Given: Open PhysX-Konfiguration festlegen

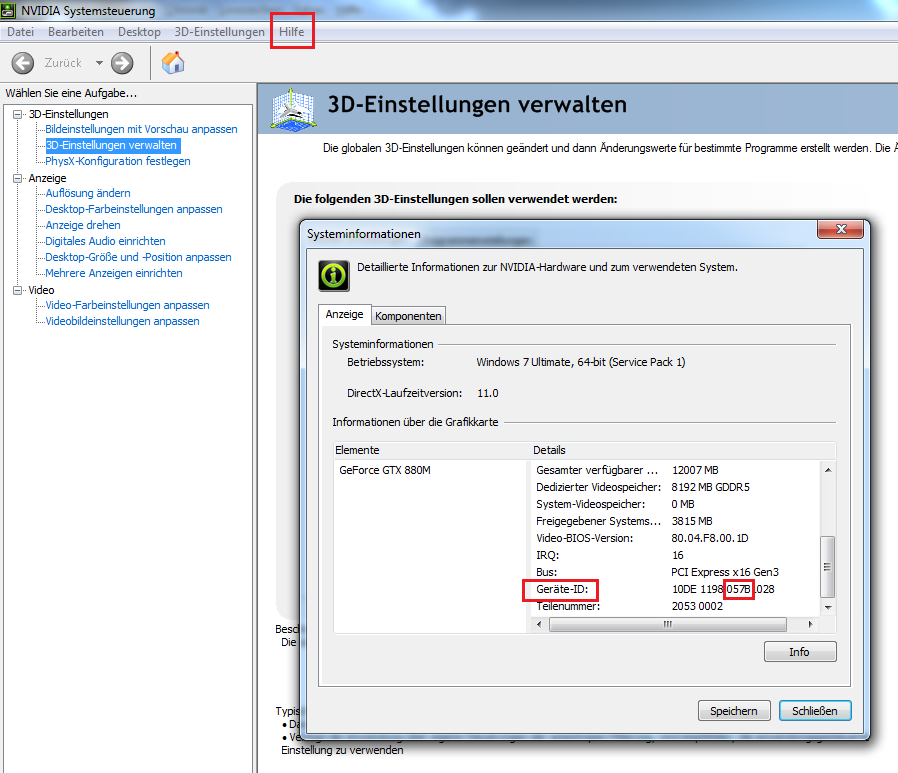Looking at the screenshot, I should point(118,161).
